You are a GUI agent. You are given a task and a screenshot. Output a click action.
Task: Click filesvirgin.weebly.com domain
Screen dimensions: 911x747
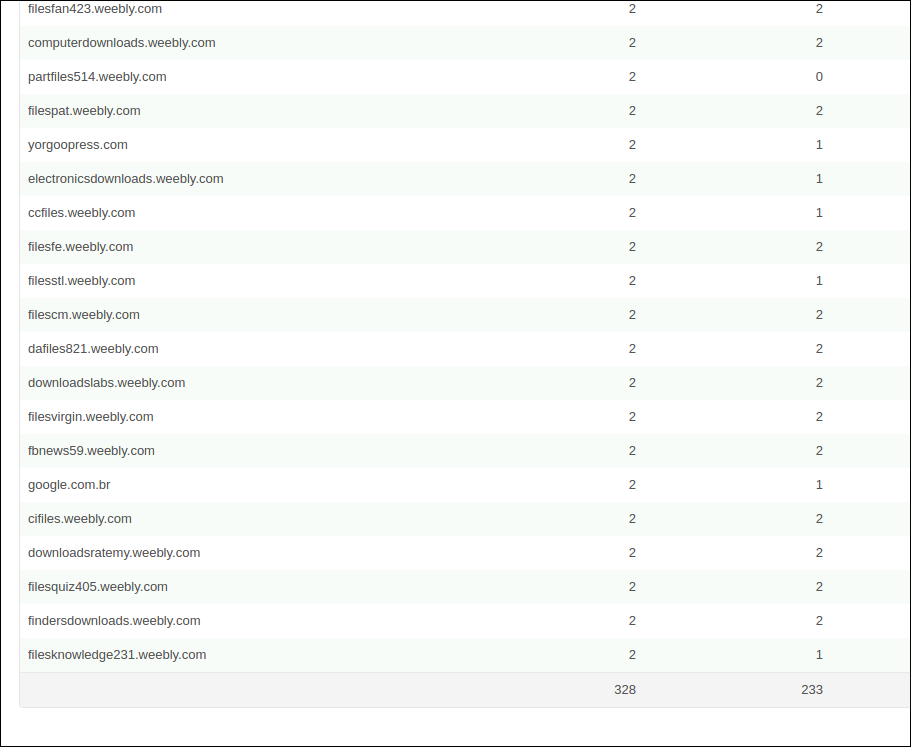91,416
